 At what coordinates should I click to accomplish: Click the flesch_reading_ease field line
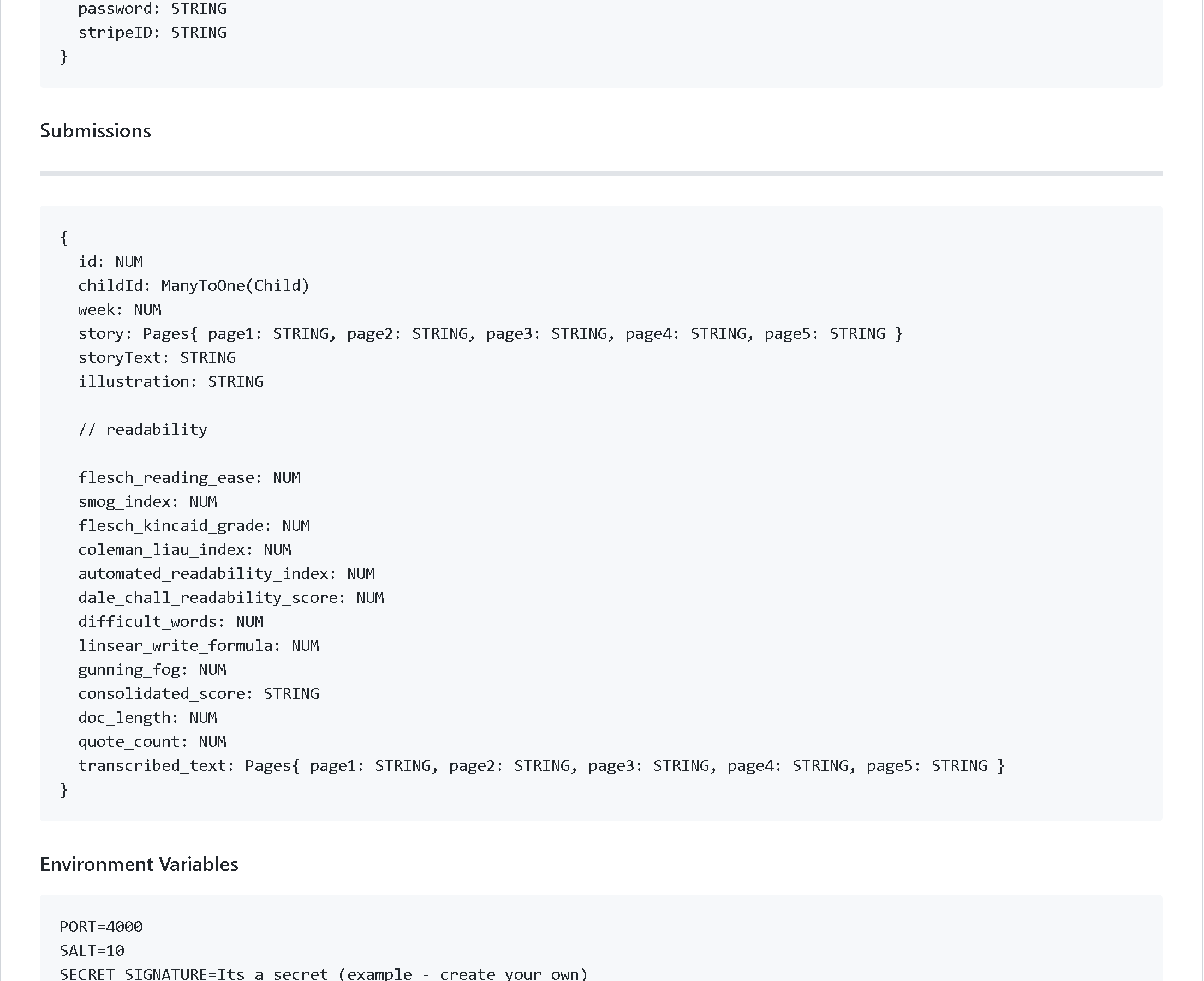189,478
